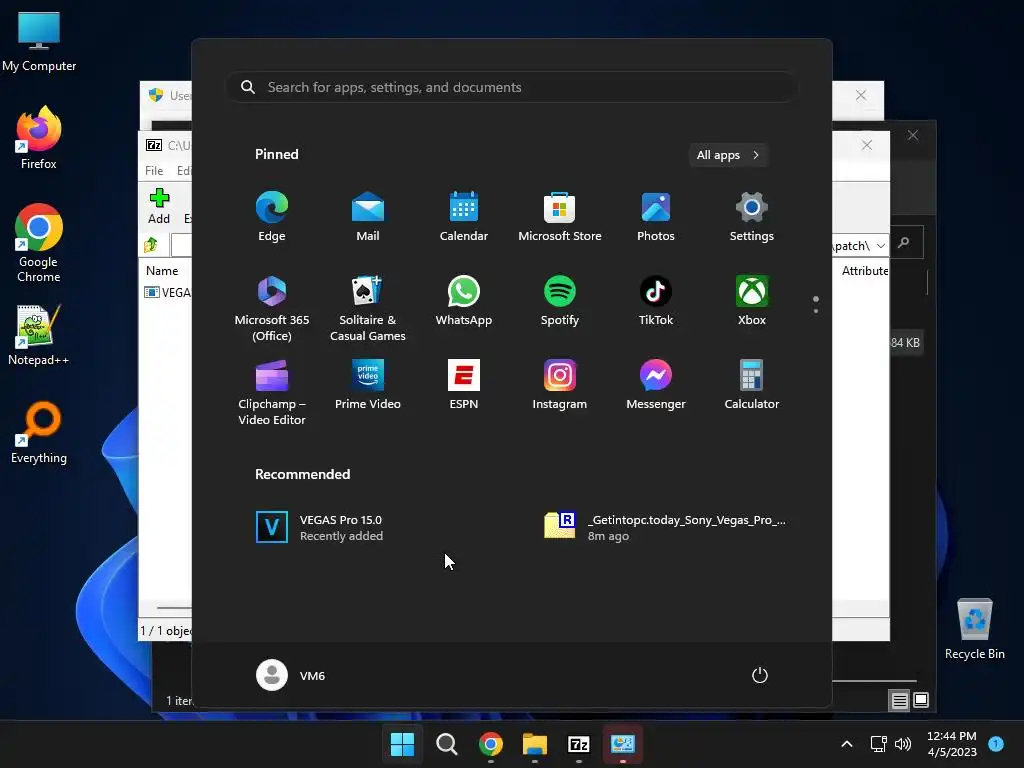1024x768 pixels.
Task: Open File Explorer from the taskbar
Action: pos(535,744)
